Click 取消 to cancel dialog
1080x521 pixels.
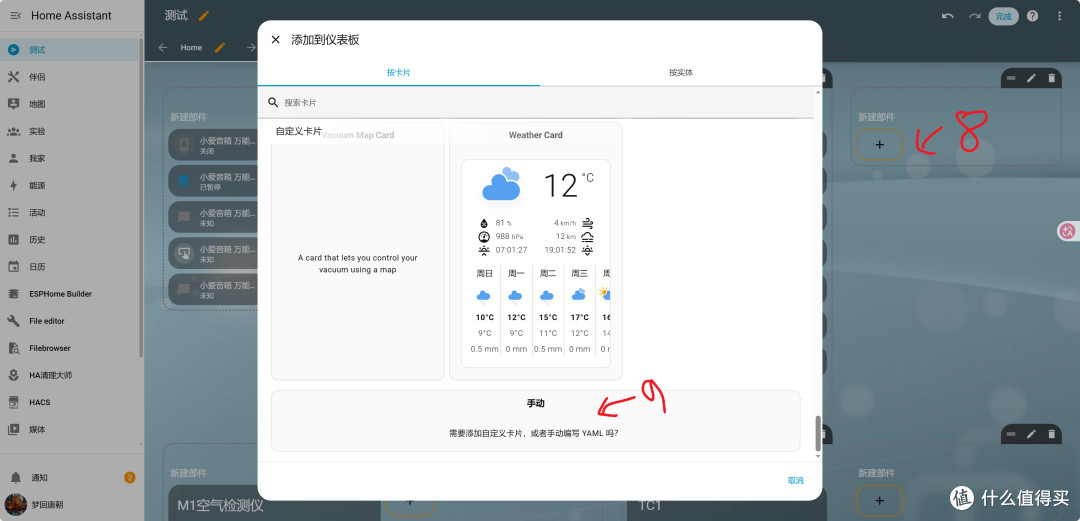click(x=796, y=480)
